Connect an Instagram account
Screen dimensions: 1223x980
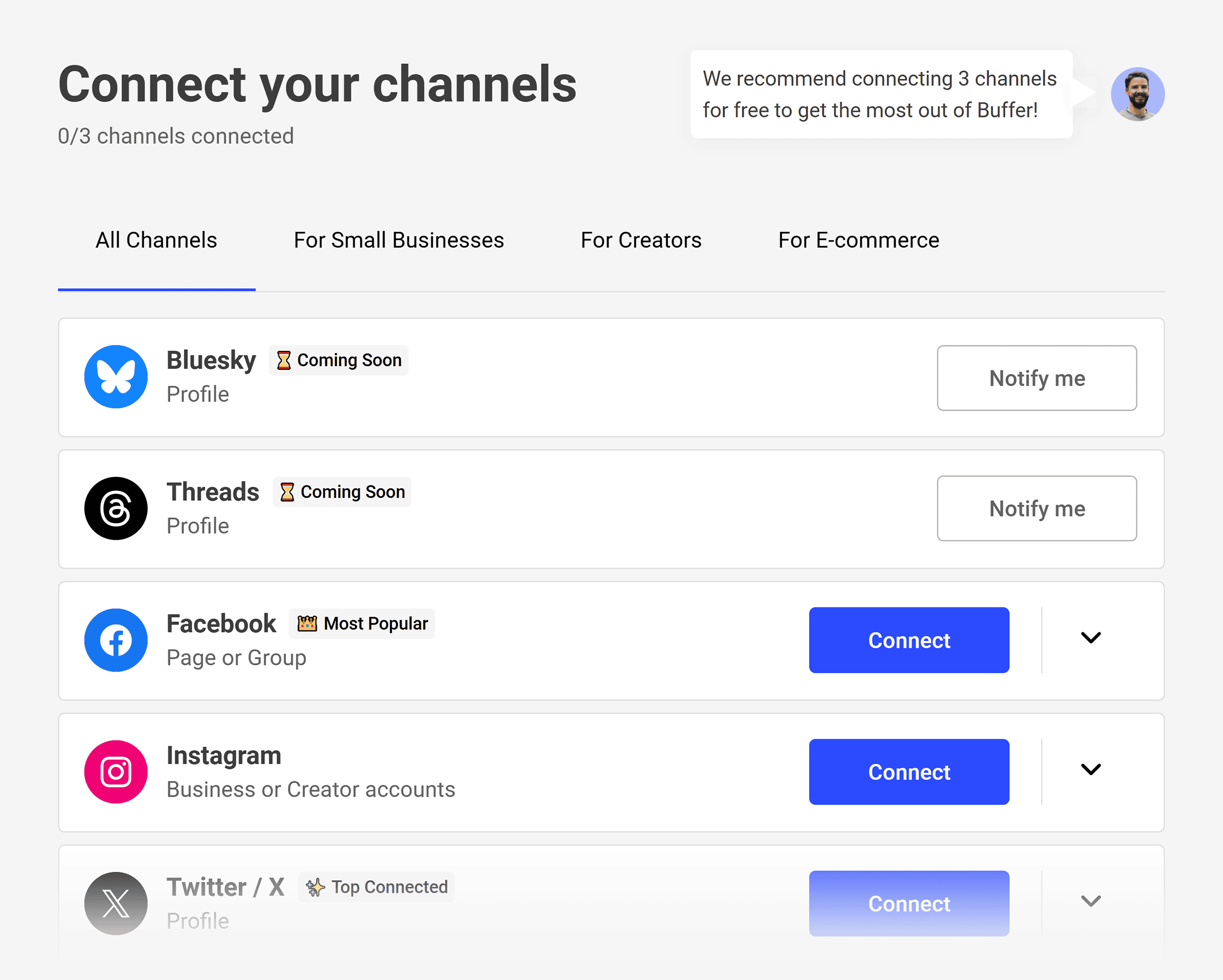click(x=909, y=771)
